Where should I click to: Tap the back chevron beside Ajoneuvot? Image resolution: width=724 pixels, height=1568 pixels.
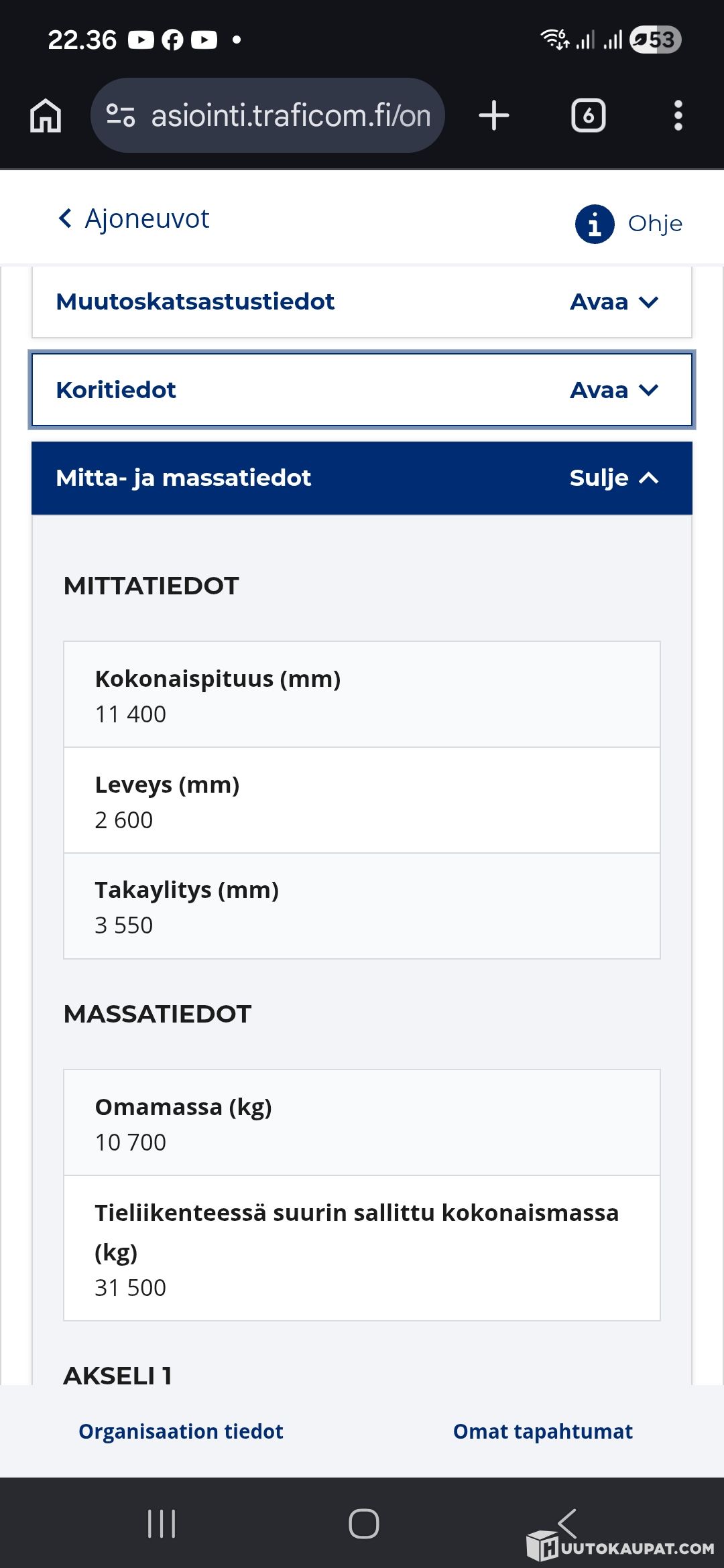[x=66, y=218]
